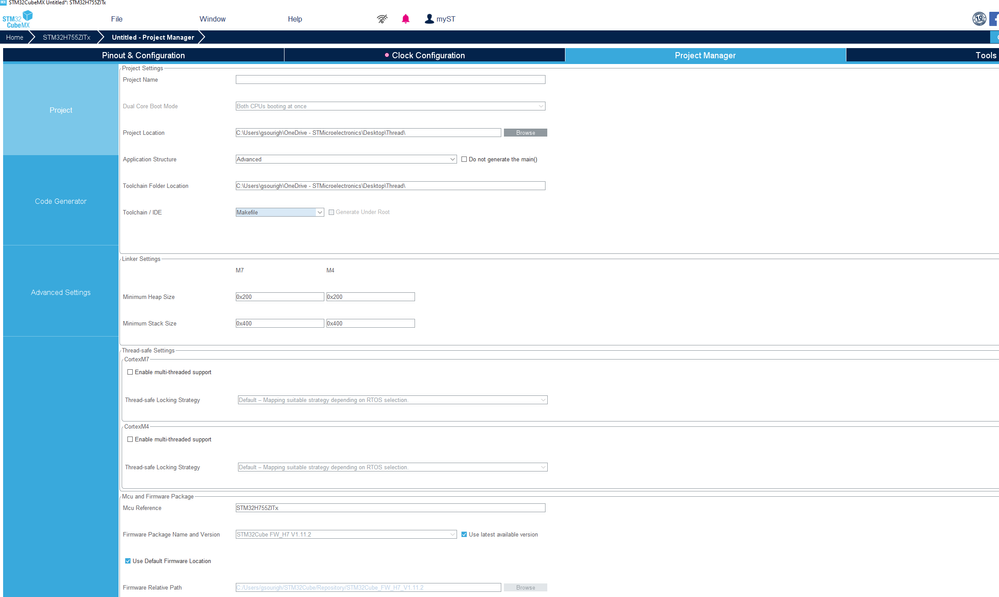Image resolution: width=999 pixels, height=597 pixels.
Task: Click the 'Firmware Package Name and Version' label
Action: click(171, 535)
